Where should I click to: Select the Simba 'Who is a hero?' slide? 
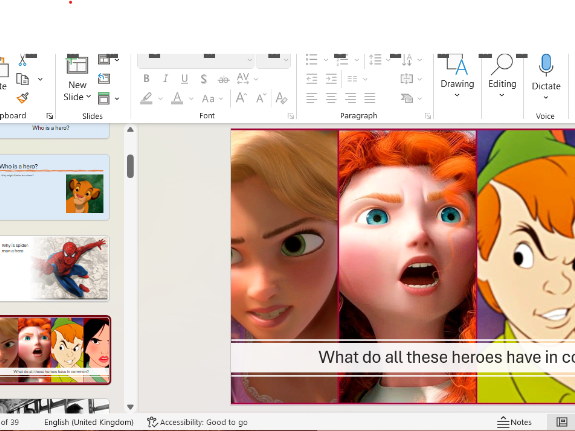pos(54,187)
